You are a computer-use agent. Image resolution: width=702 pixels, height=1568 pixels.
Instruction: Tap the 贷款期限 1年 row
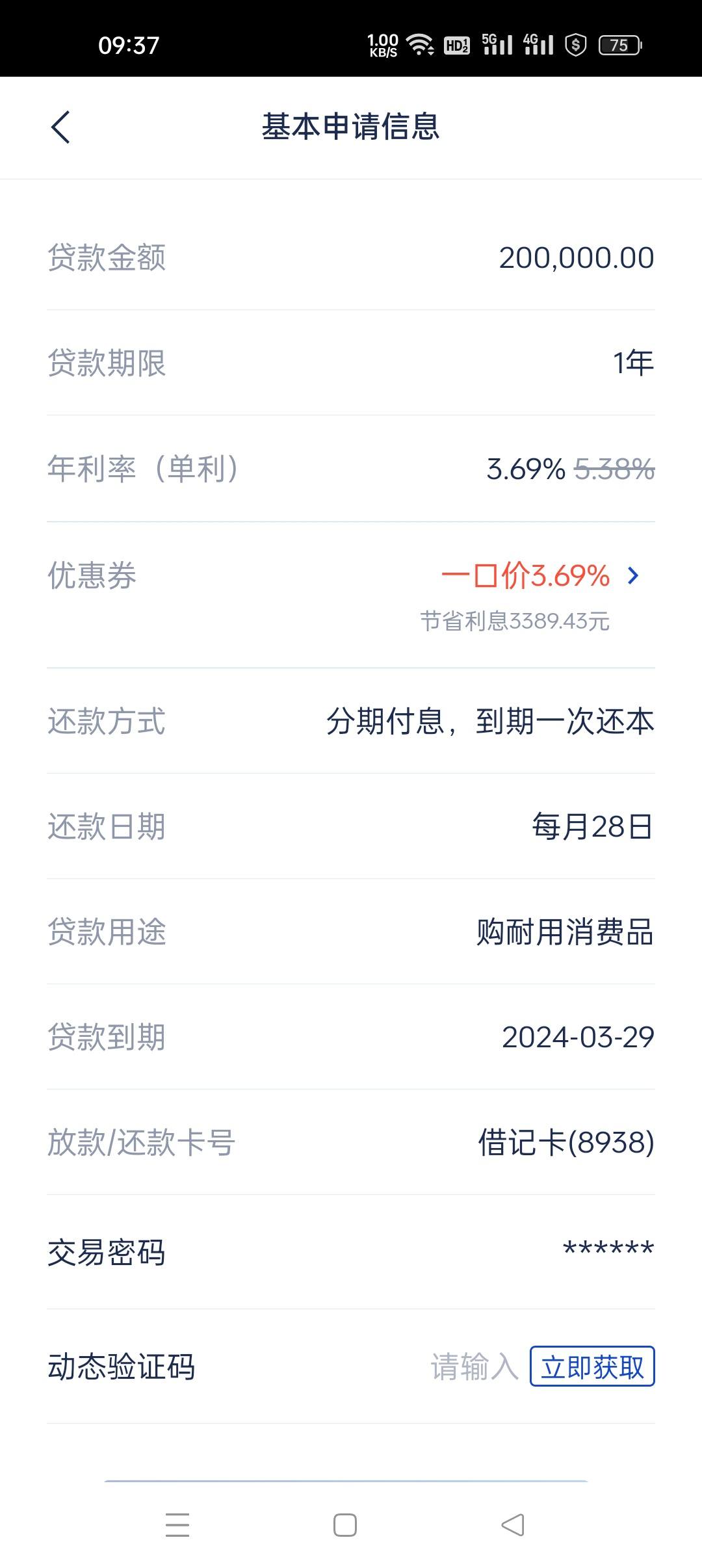351,363
